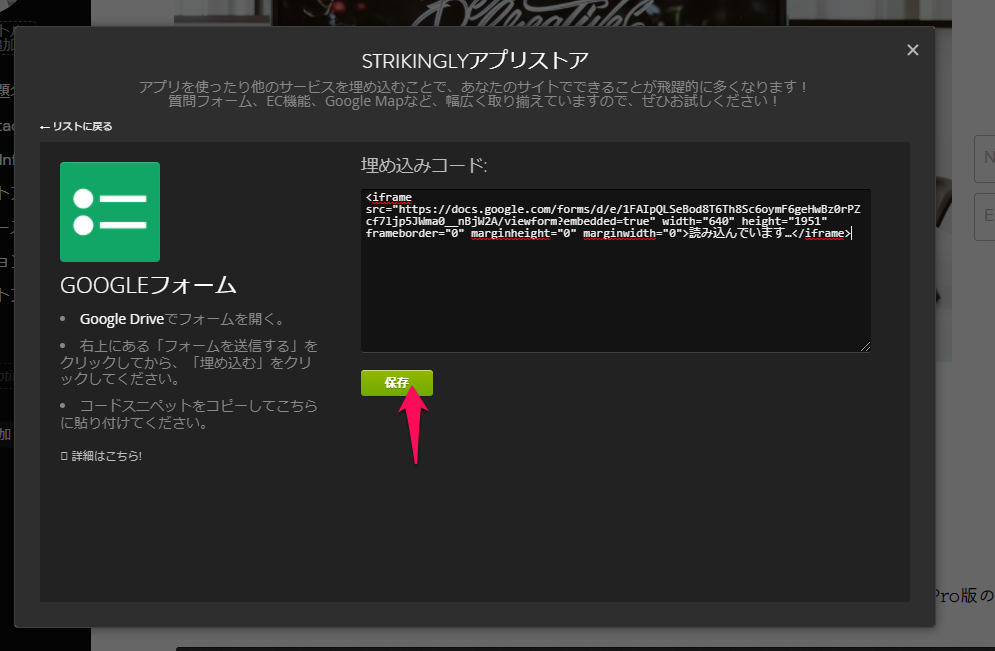The width and height of the screenshot is (995, 651).
Task: Save the embed code with 保存 button
Action: coord(397,383)
